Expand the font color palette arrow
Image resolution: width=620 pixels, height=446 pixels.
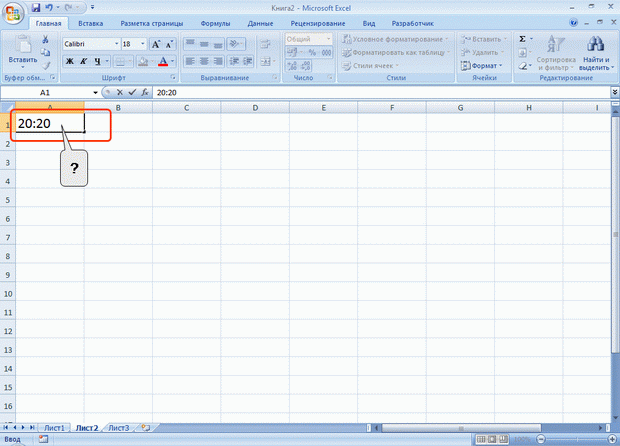coord(172,61)
